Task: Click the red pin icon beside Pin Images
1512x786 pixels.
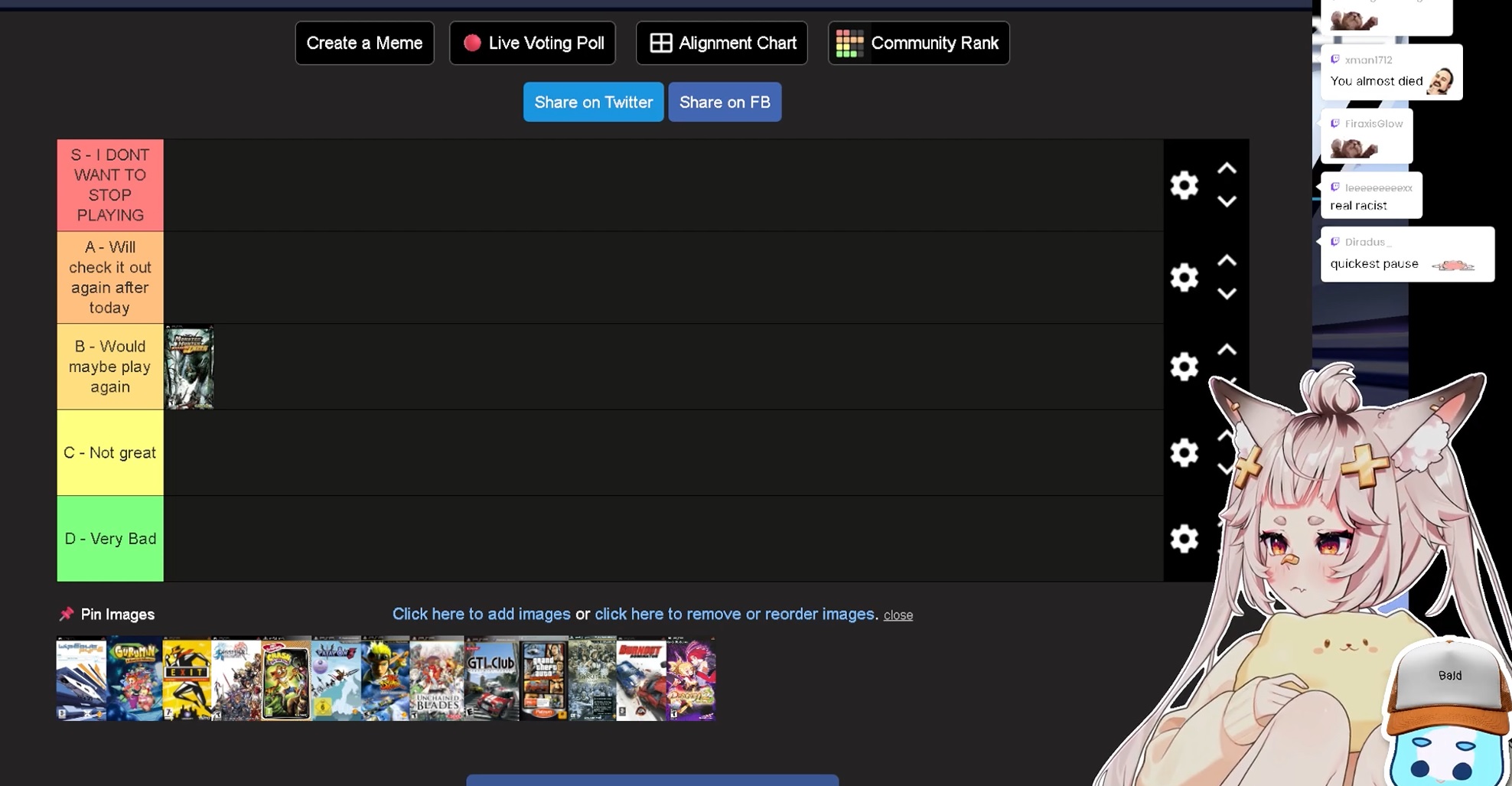Action: (67, 614)
